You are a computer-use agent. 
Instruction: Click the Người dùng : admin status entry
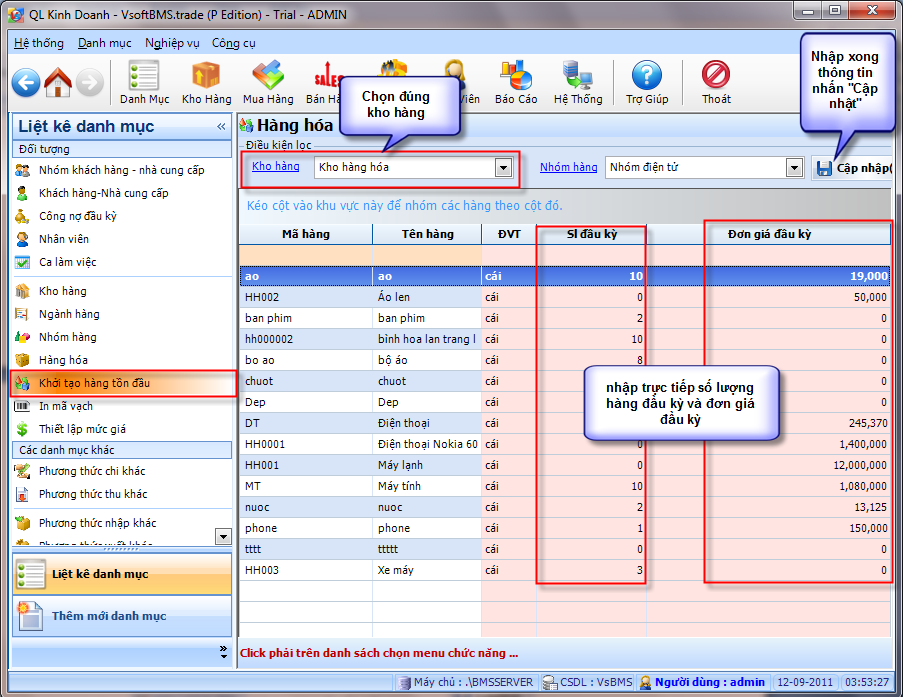click(x=703, y=682)
